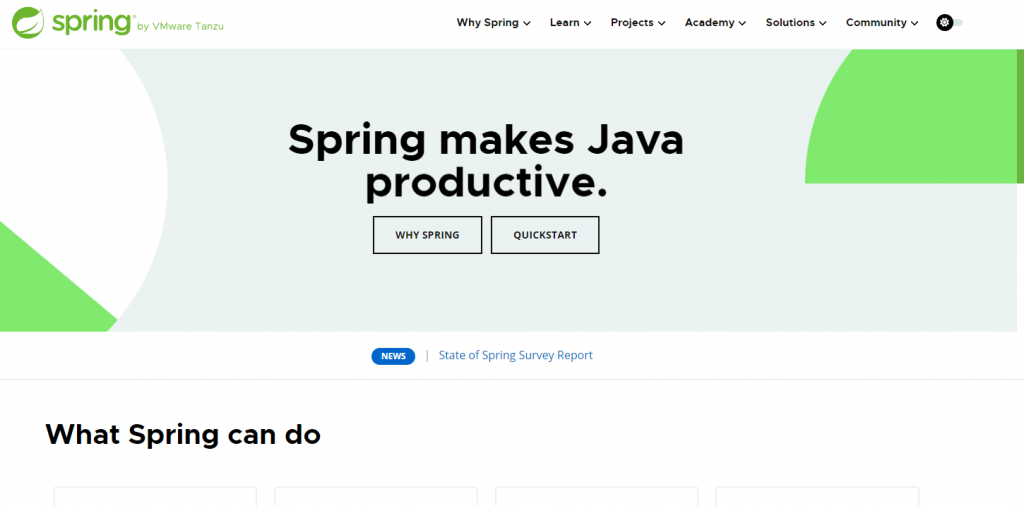Open the State of Spring Survey Report link
Image resolution: width=1024 pixels, height=506 pixels.
tap(516, 355)
